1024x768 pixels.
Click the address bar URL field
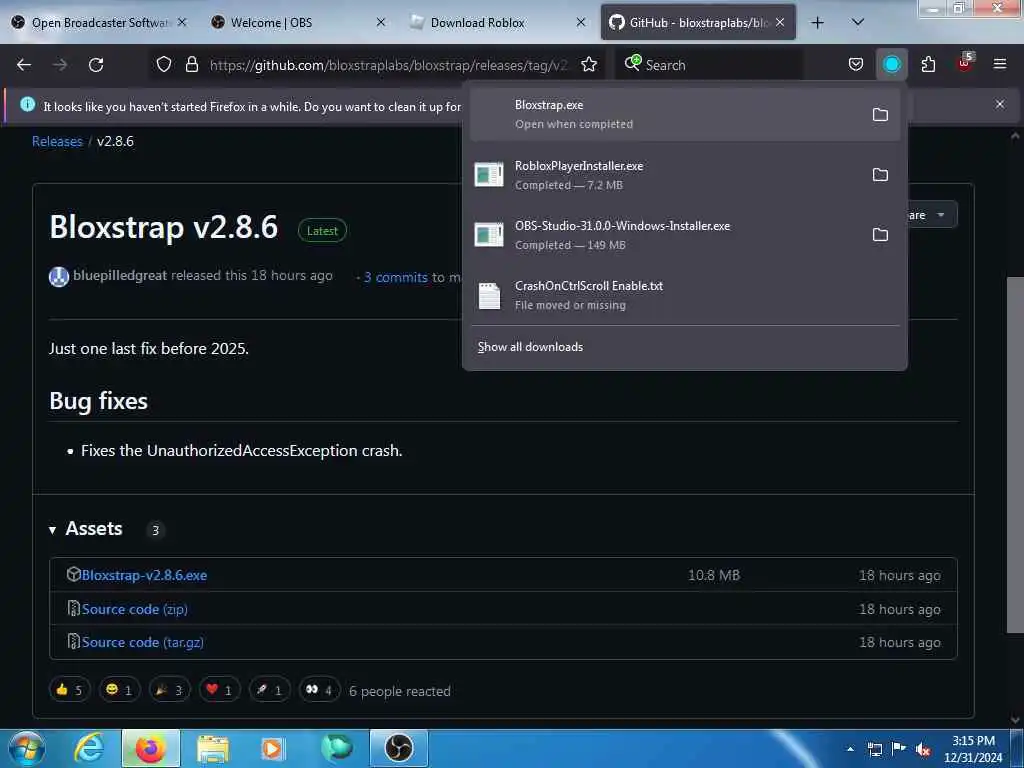coord(389,65)
